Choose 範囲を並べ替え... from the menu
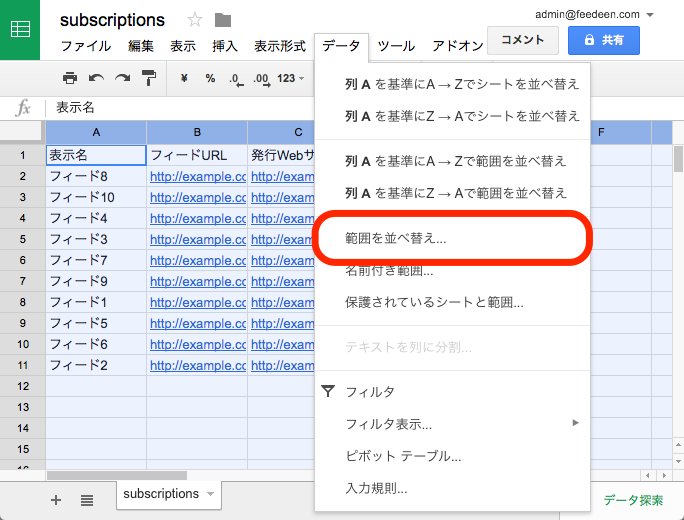684x520 pixels. pos(395,239)
